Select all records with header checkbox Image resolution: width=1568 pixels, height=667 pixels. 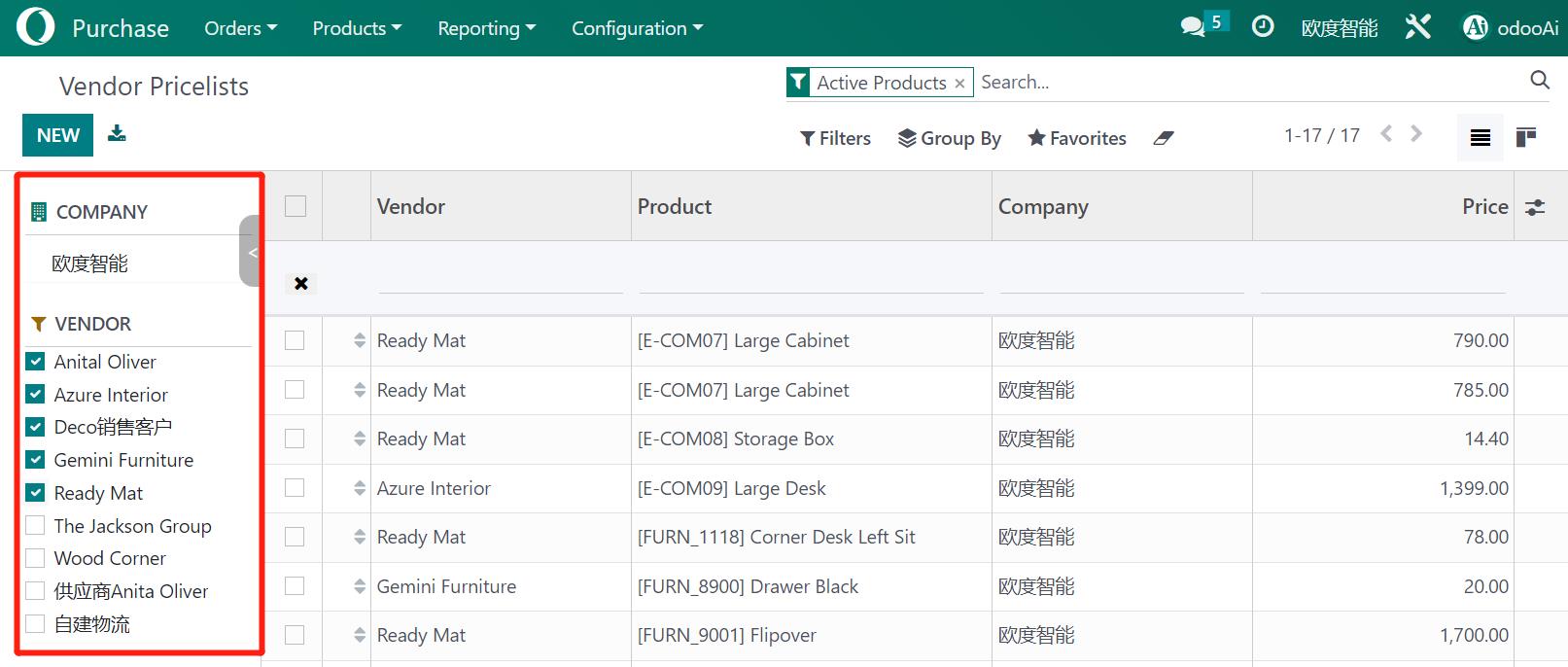coord(296,206)
